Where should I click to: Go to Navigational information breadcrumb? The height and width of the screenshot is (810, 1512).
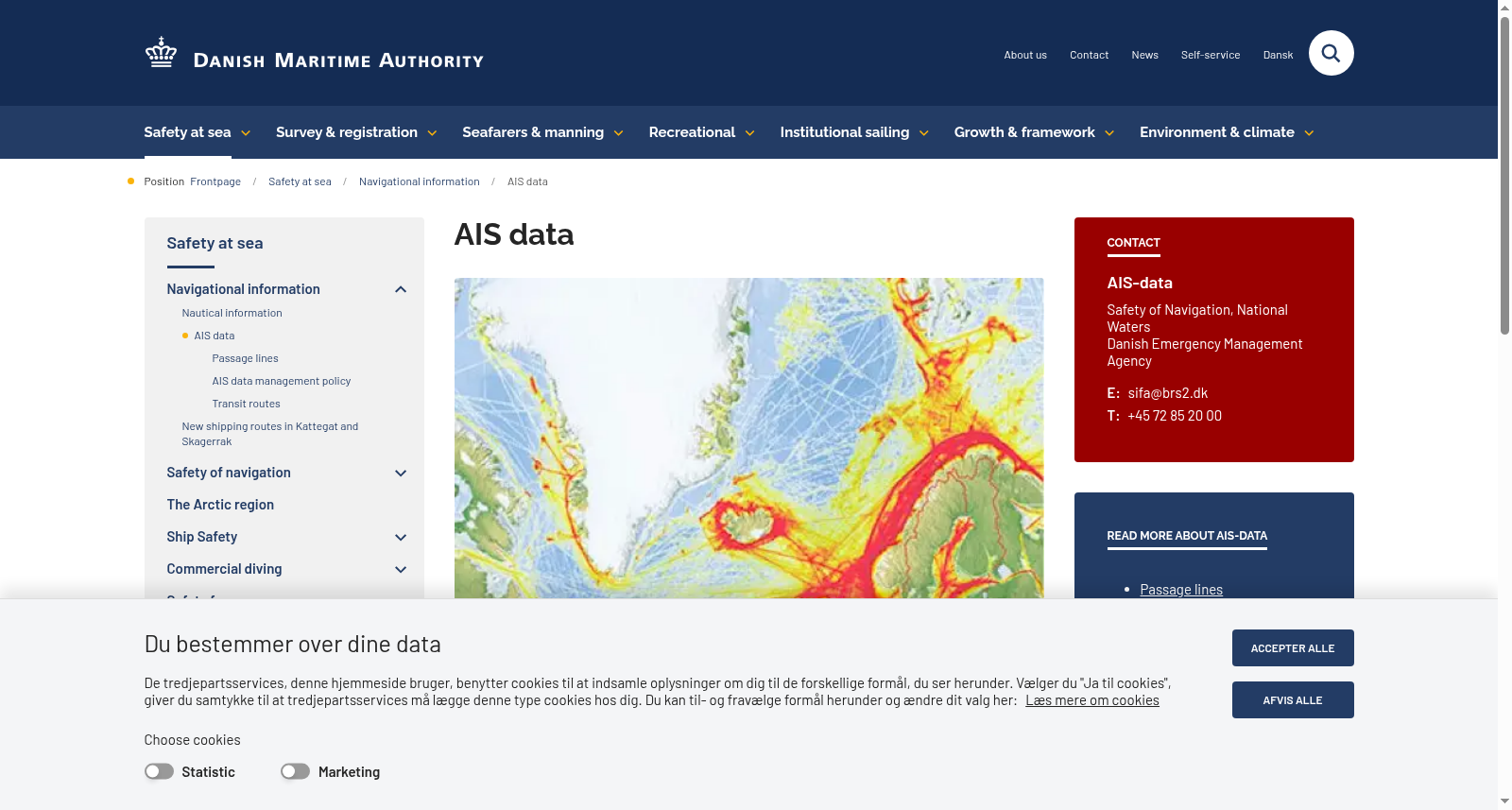point(420,181)
